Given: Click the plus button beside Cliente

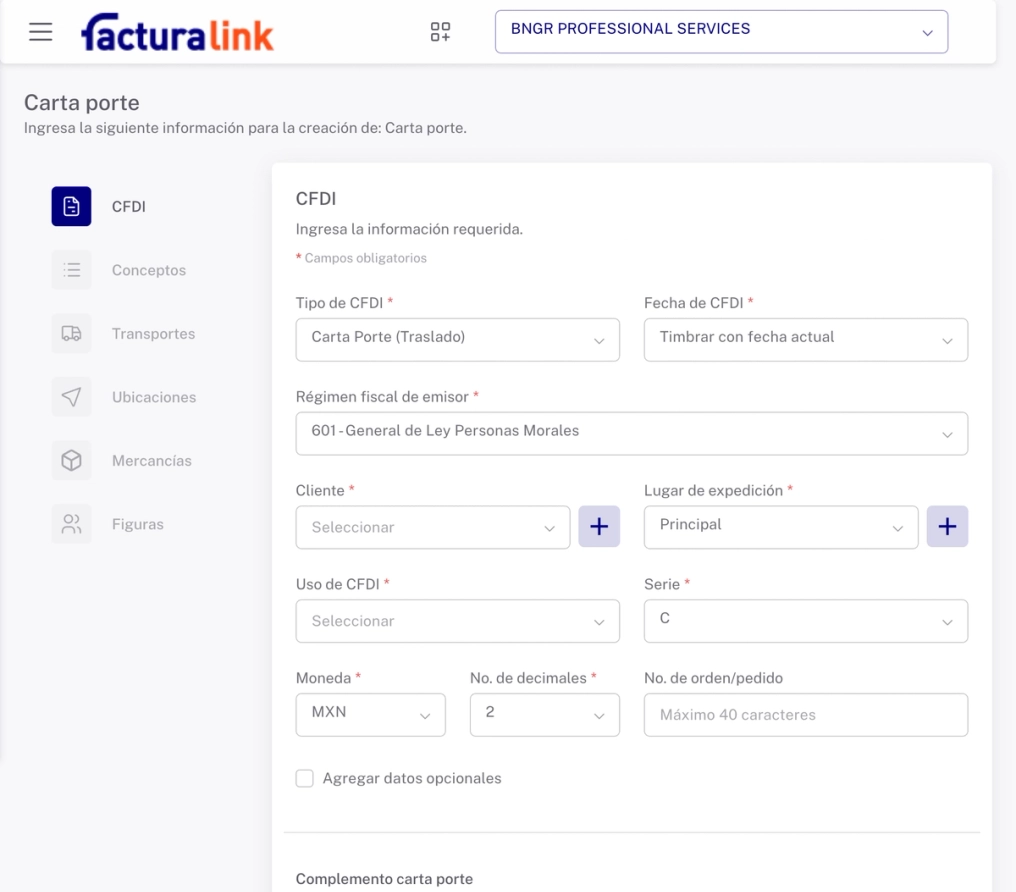Looking at the screenshot, I should pyautogui.click(x=599, y=527).
